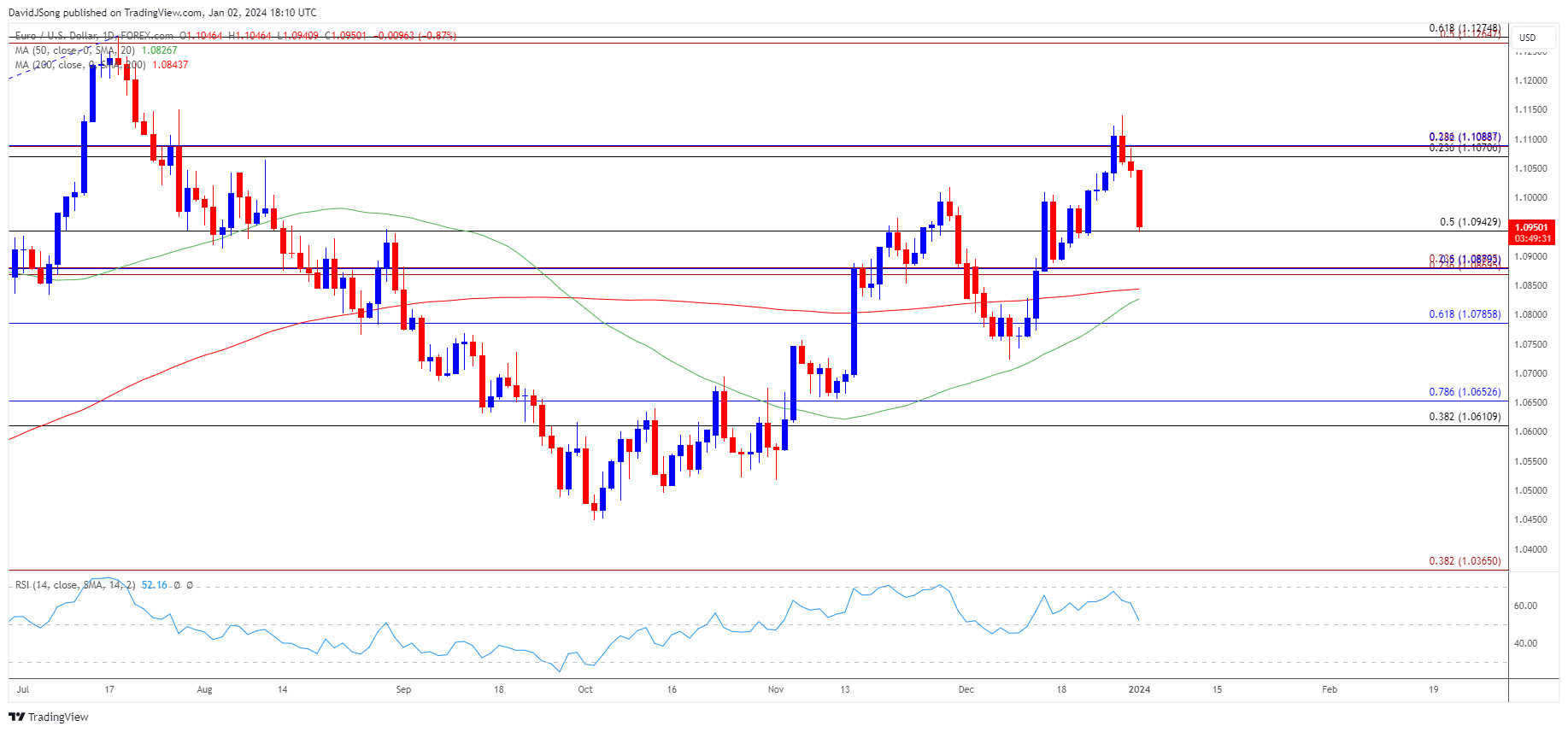Click the 1.12000 price axis label

pyautogui.click(x=1530, y=80)
